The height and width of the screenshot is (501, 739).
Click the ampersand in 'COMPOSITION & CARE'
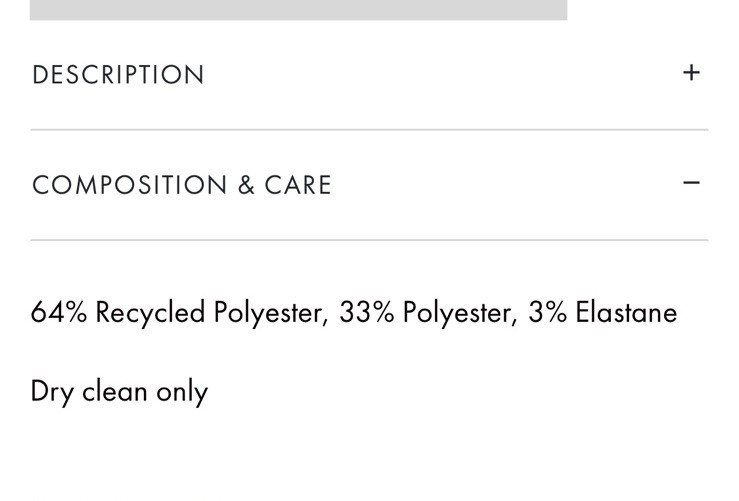coord(246,185)
